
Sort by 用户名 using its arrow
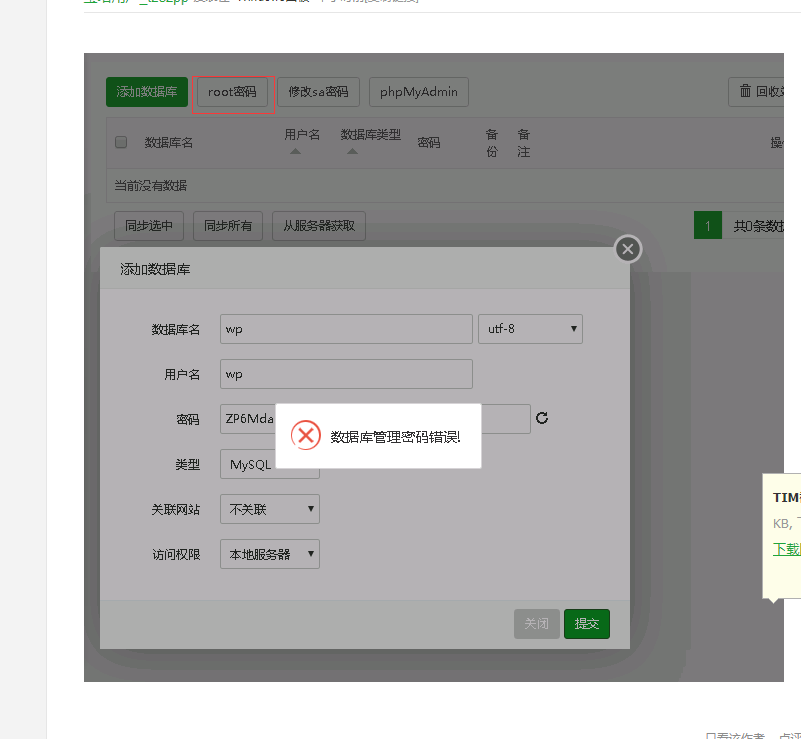click(x=295, y=151)
